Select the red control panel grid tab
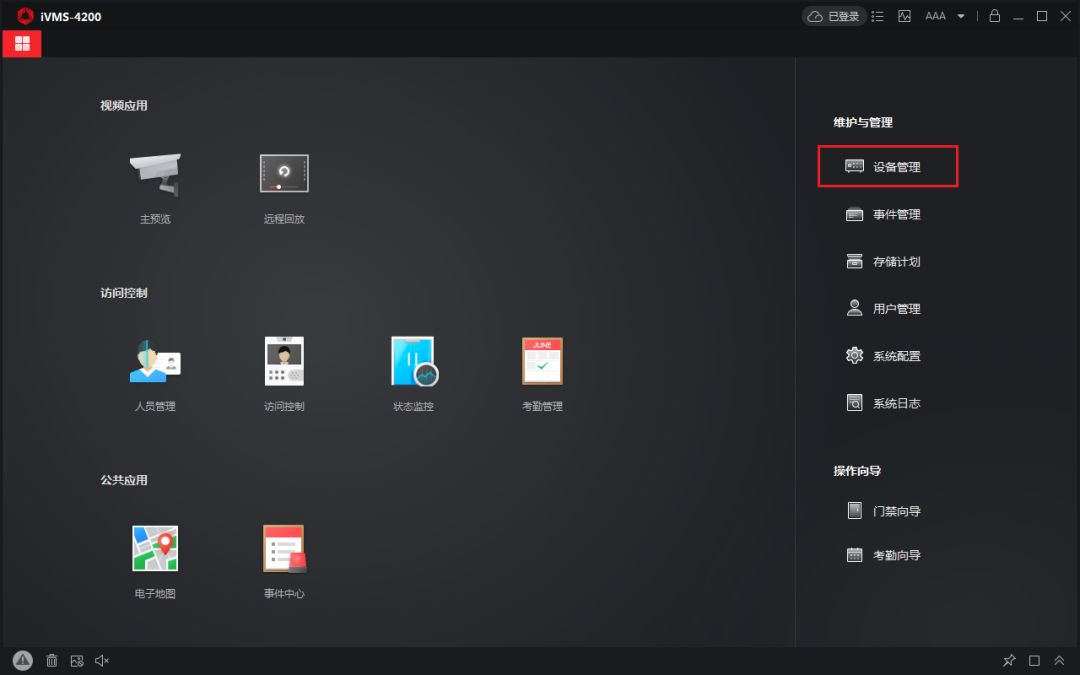 (x=22, y=43)
